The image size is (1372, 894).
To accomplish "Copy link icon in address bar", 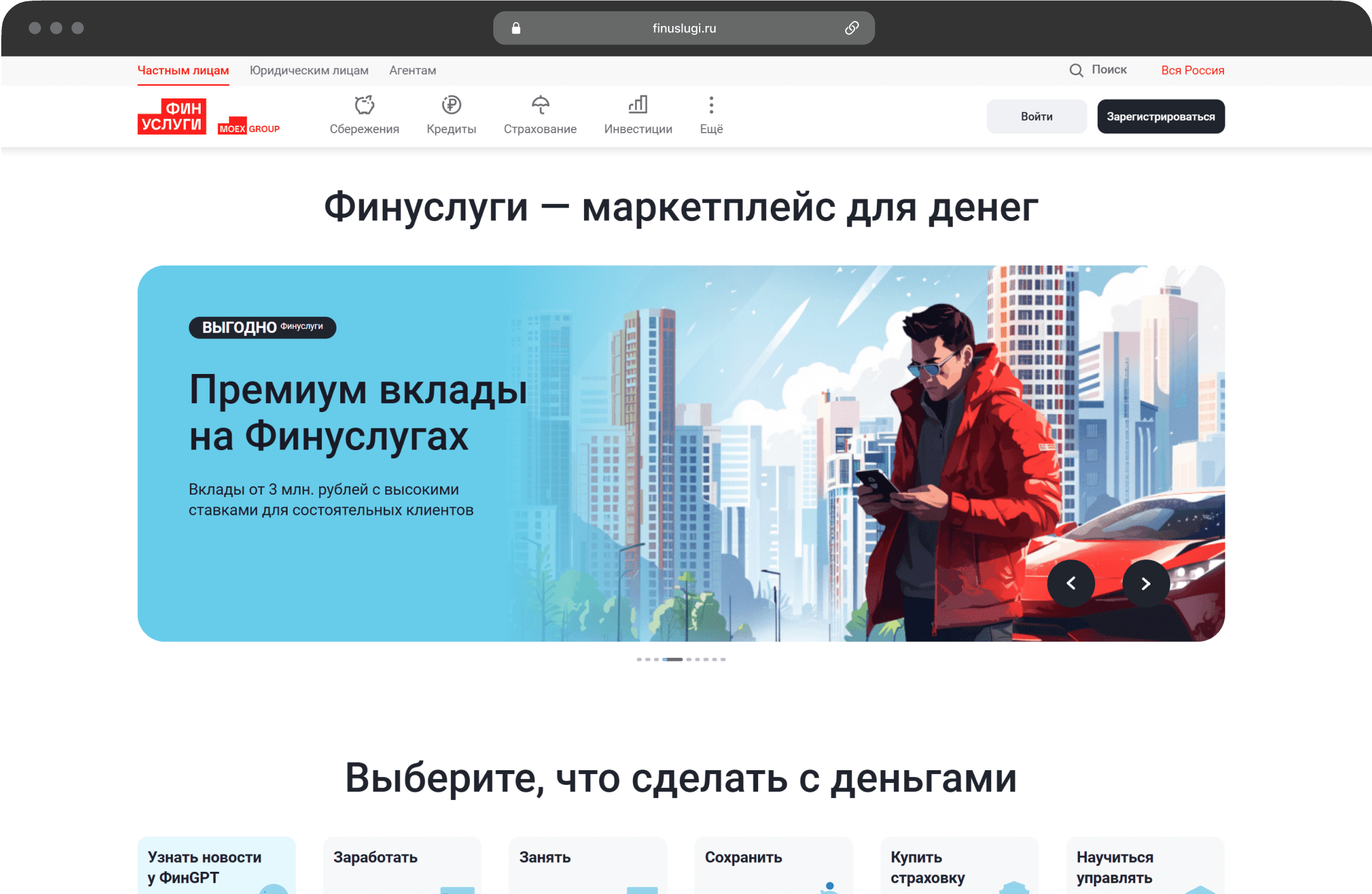I will point(852,28).
